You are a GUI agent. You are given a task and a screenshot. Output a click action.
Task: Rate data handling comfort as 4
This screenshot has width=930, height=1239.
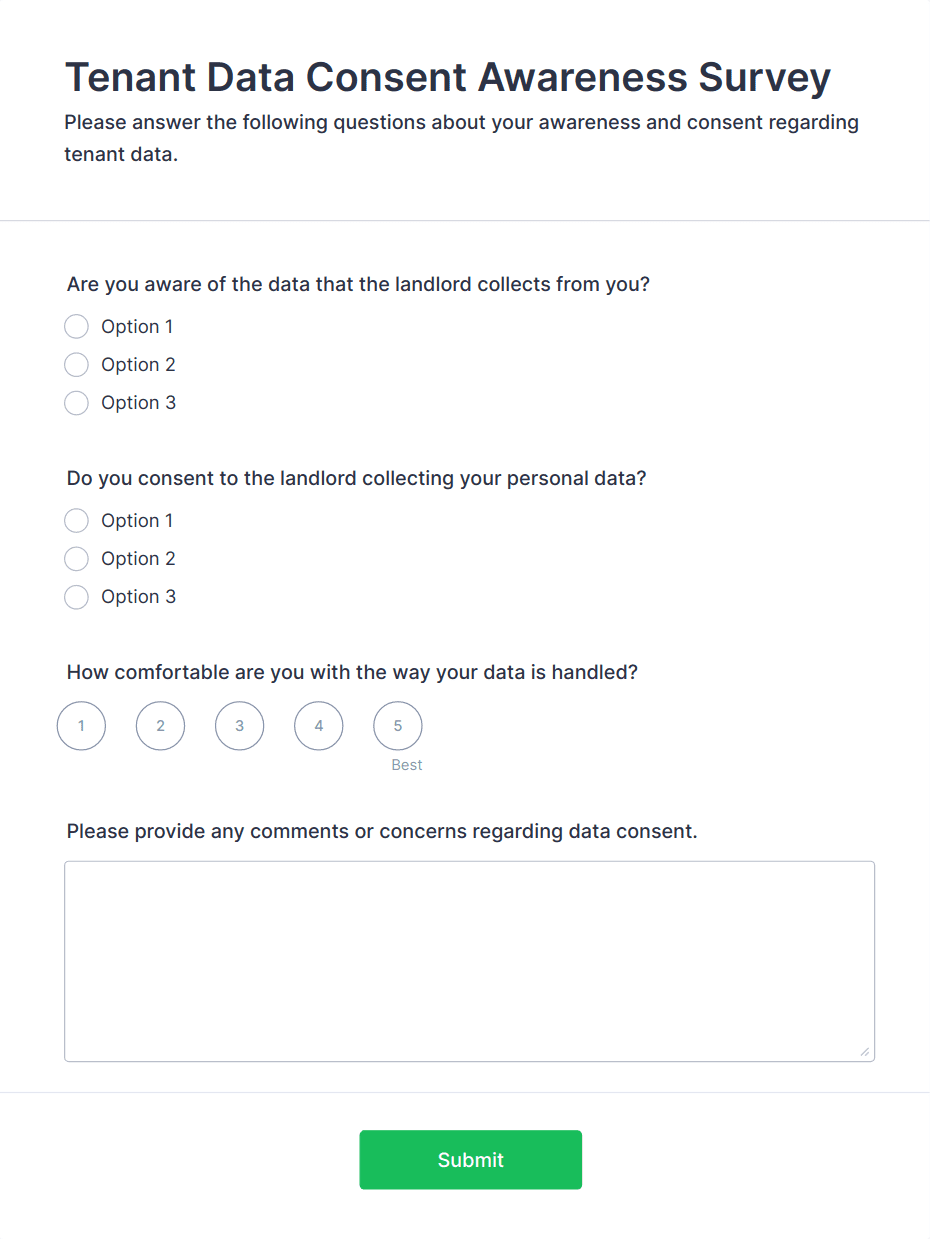(318, 726)
